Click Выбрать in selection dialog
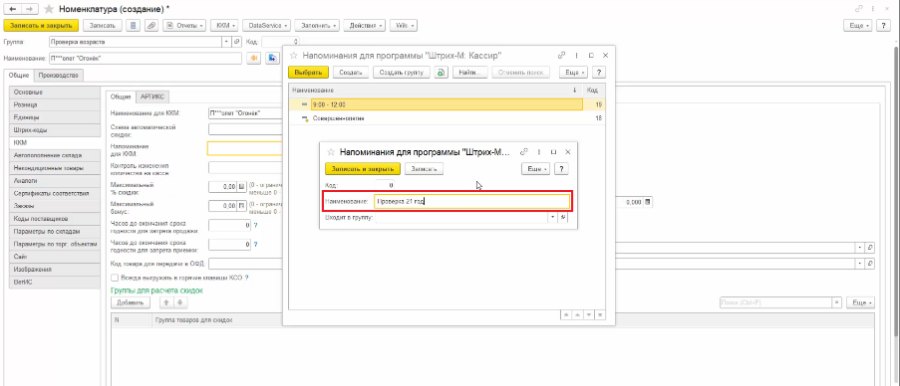The height and width of the screenshot is (386, 900). coord(309,72)
